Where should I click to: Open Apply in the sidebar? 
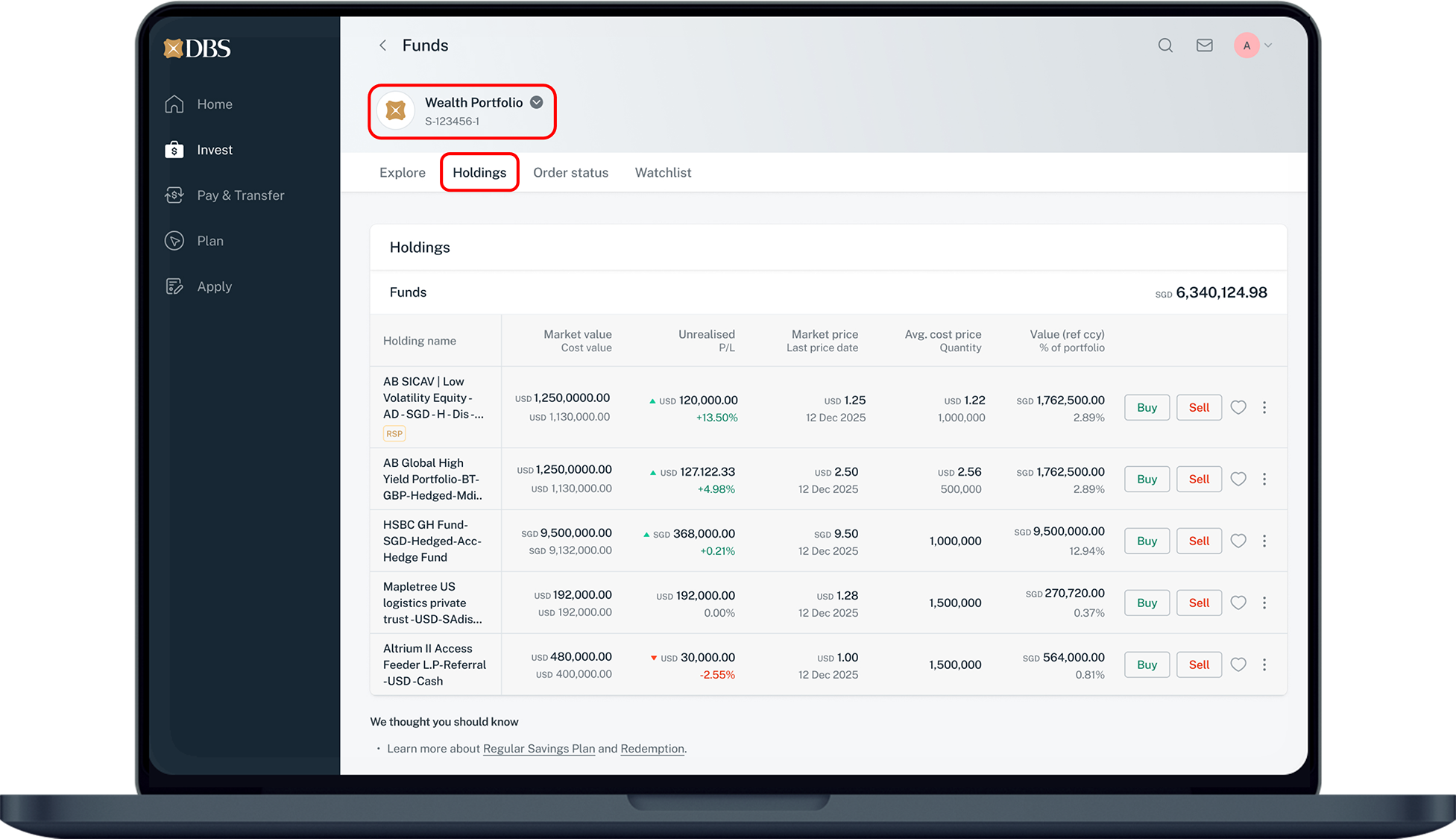click(x=214, y=286)
